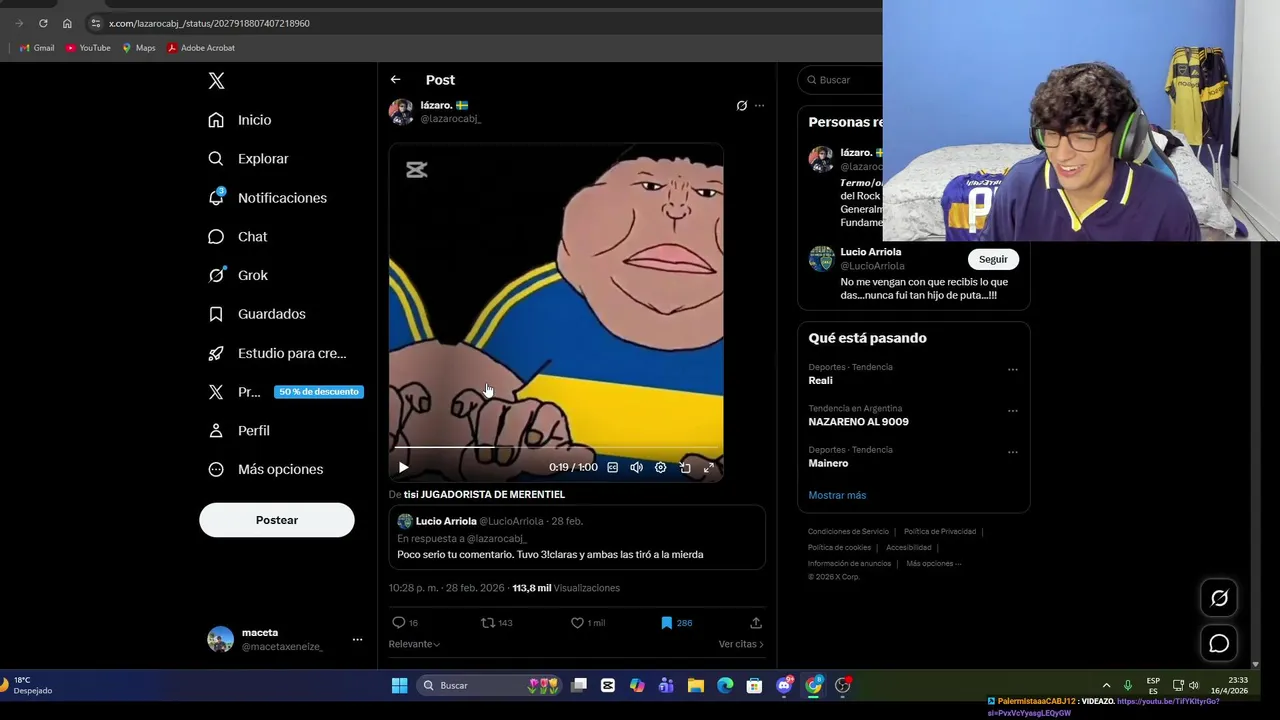The width and height of the screenshot is (1280, 720).
Task: Click the share icon on the post
Action: click(x=756, y=623)
